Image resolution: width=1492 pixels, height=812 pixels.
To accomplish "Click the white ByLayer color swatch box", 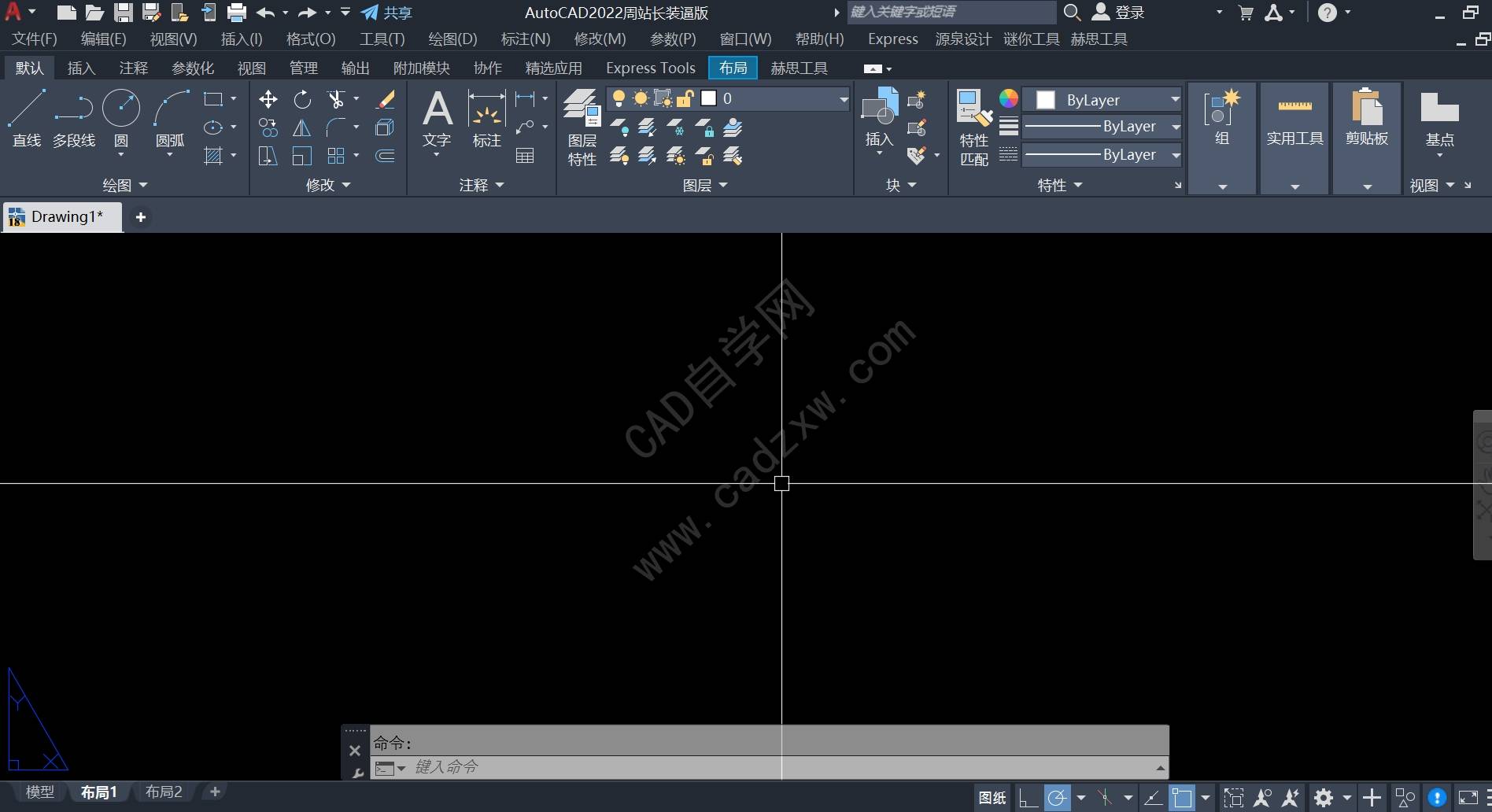I will 1046,100.
